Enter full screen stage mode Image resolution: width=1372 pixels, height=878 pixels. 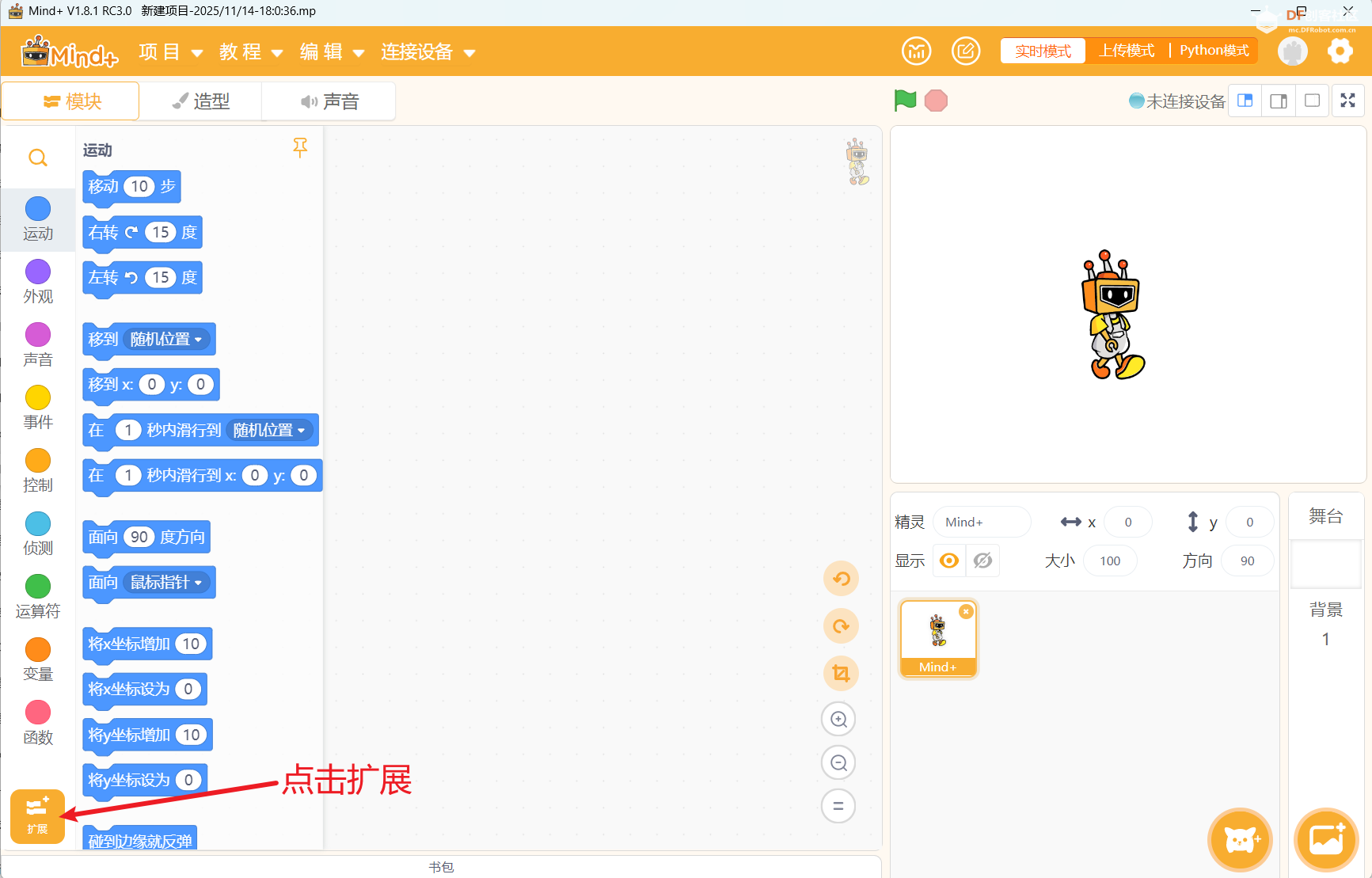pos(1347,101)
